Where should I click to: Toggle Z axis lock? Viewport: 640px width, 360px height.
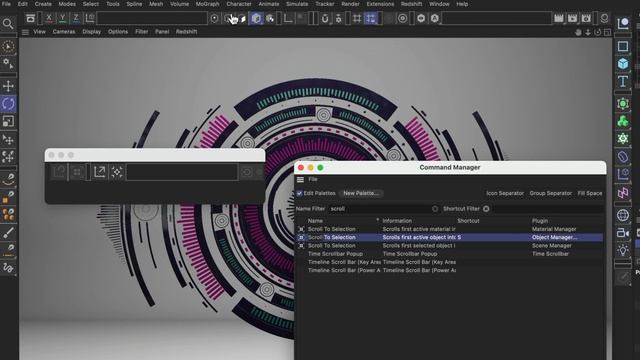click(76, 18)
